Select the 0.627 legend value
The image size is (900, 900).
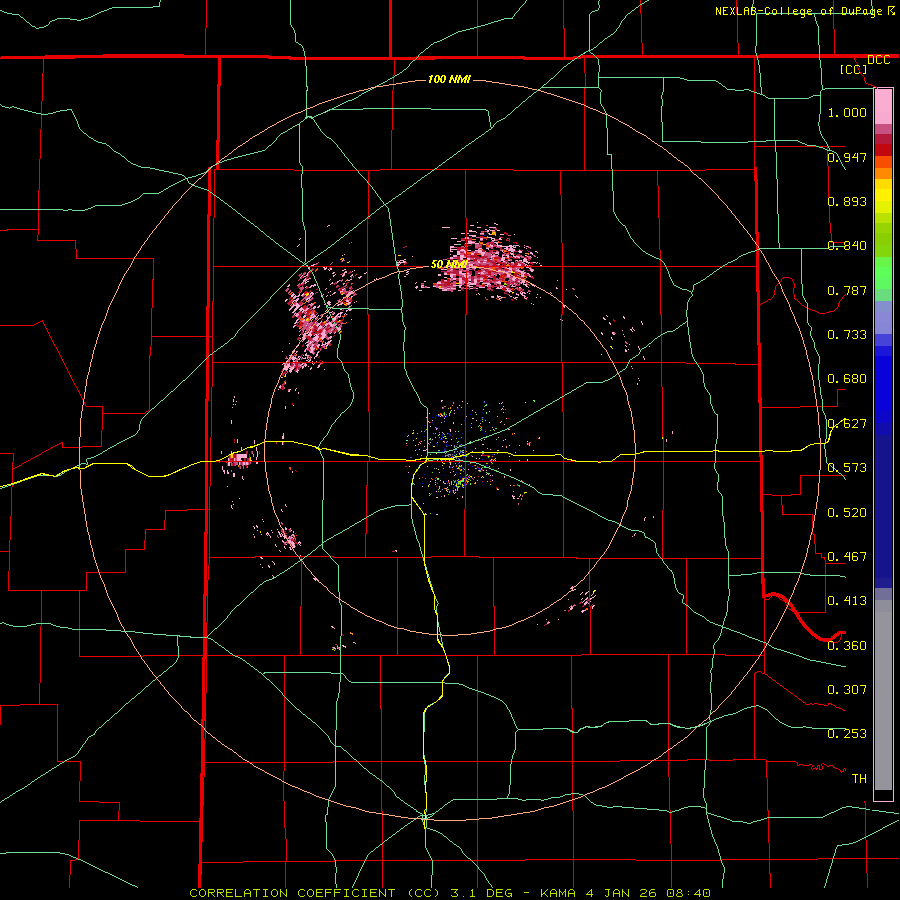coord(847,424)
